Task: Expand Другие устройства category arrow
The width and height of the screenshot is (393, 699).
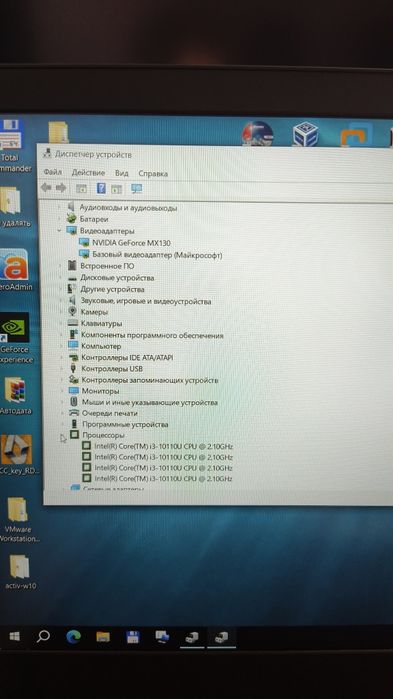Action: [x=60, y=289]
